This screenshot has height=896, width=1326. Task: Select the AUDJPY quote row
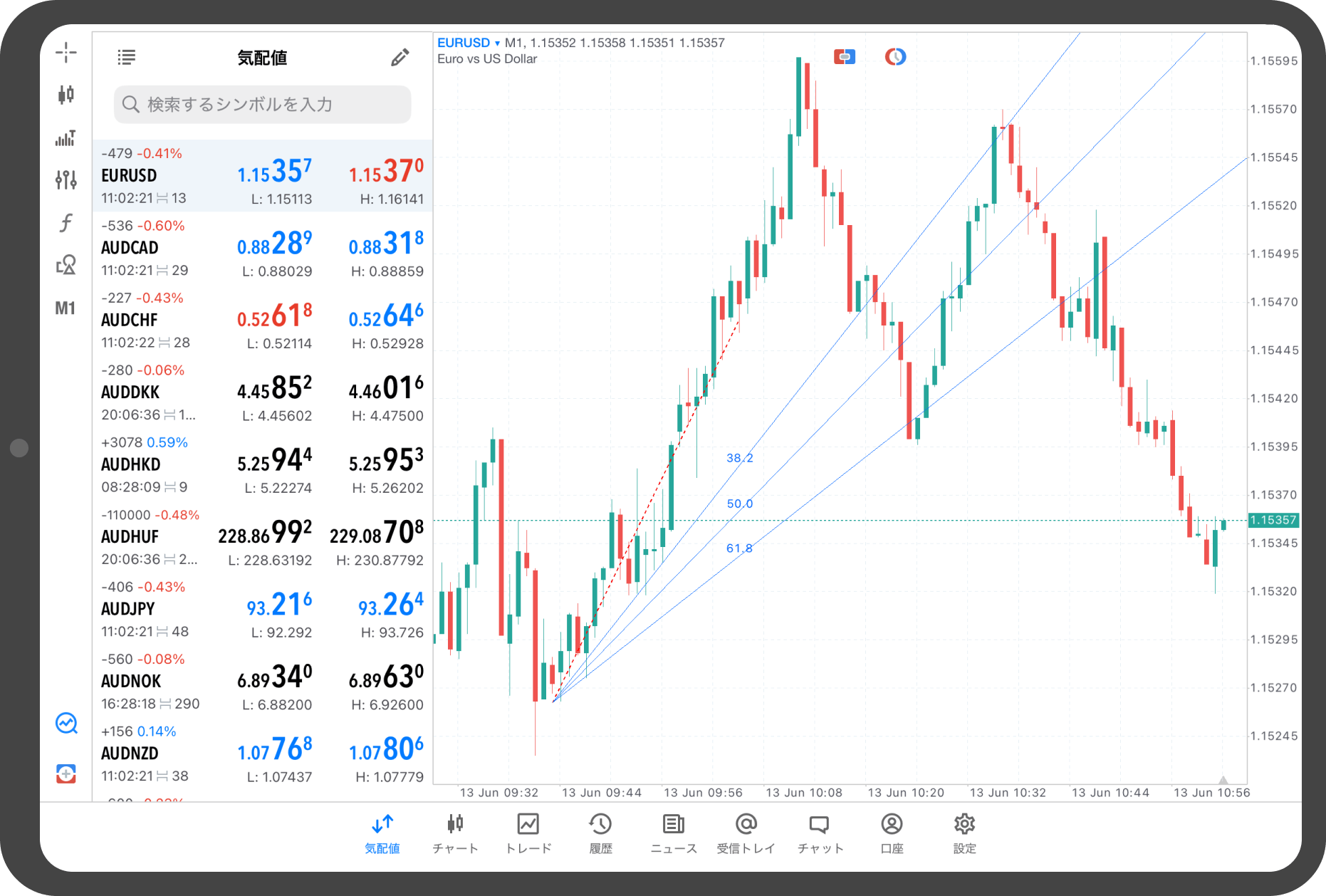(262, 609)
